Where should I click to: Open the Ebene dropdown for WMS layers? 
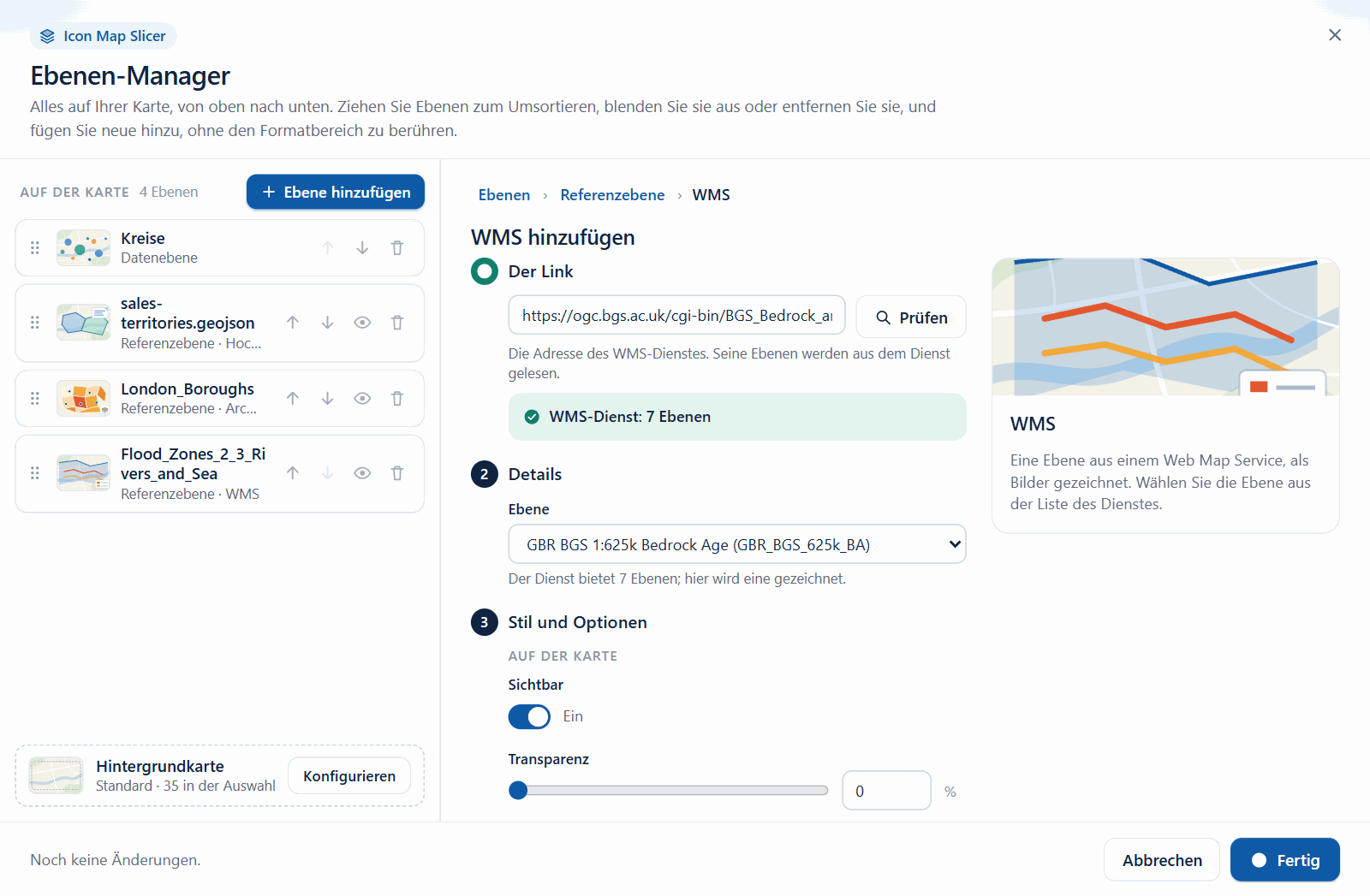tap(737, 544)
